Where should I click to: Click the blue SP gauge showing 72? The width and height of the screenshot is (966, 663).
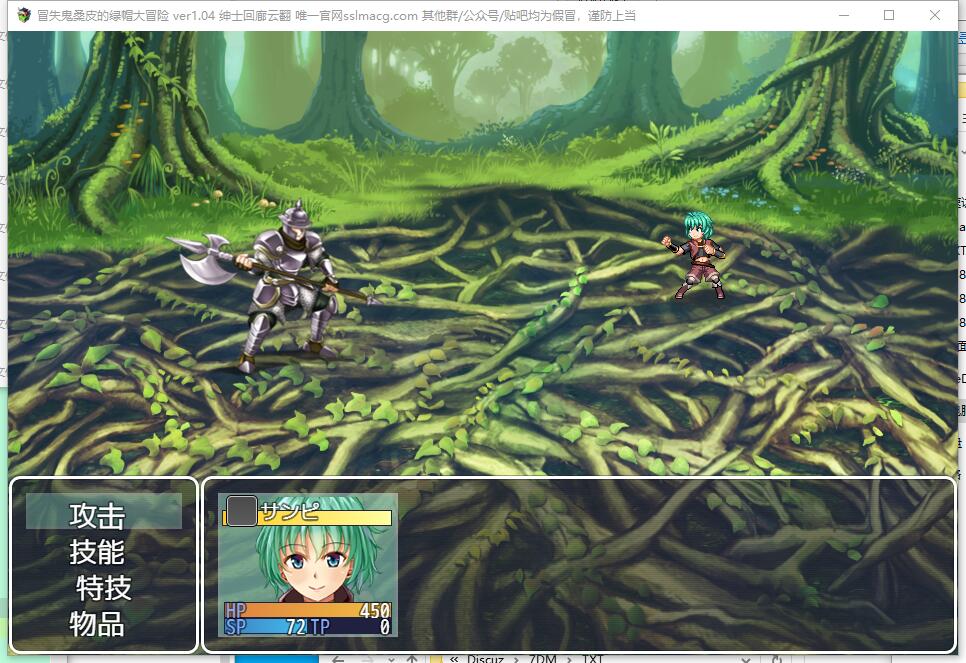[x=265, y=627]
